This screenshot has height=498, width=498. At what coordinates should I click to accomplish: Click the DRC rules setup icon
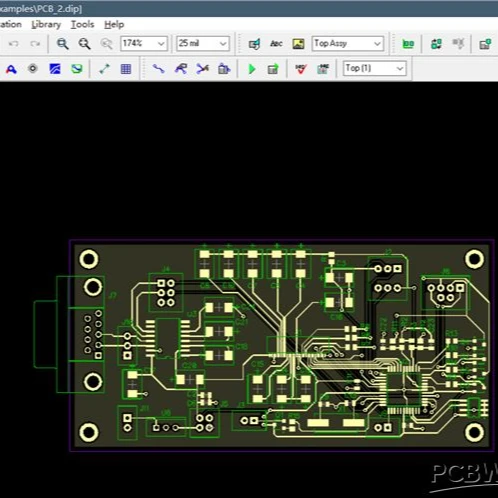(x=323, y=69)
